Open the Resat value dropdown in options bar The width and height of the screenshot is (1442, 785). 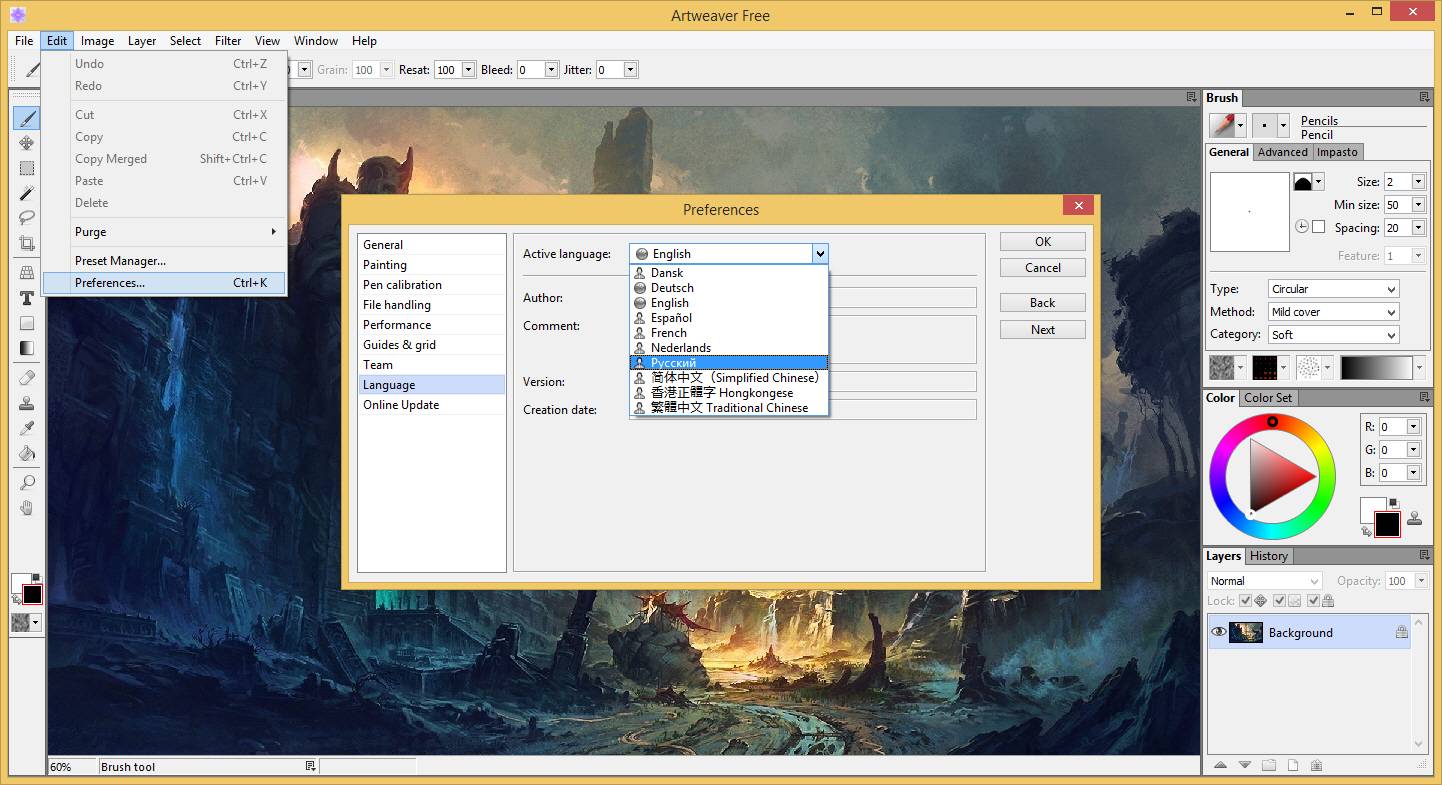click(466, 70)
